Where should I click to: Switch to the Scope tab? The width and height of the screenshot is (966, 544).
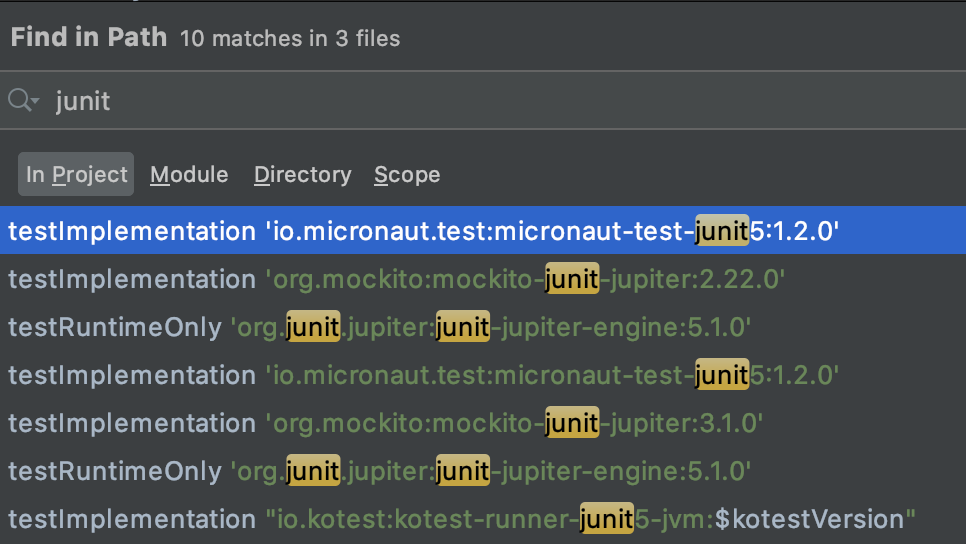pyautogui.click(x=407, y=174)
